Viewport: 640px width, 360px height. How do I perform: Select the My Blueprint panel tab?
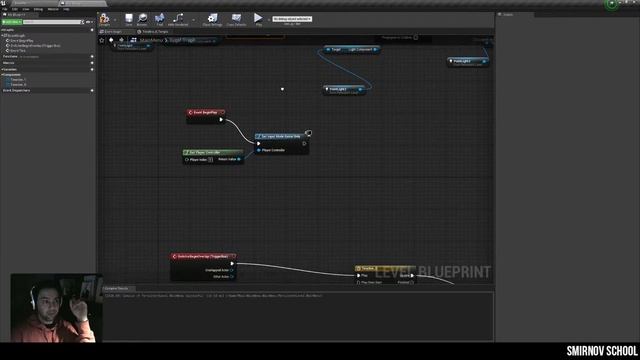[16, 15]
